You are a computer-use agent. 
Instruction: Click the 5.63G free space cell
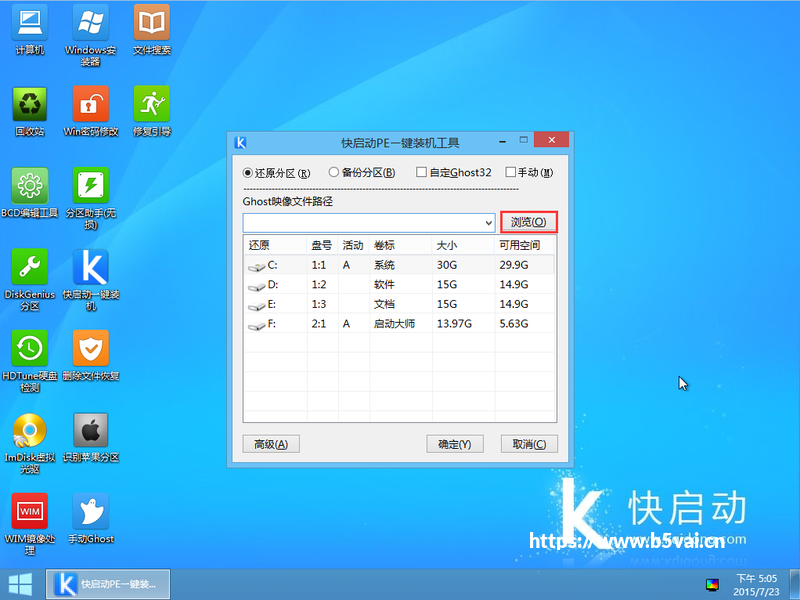514,323
